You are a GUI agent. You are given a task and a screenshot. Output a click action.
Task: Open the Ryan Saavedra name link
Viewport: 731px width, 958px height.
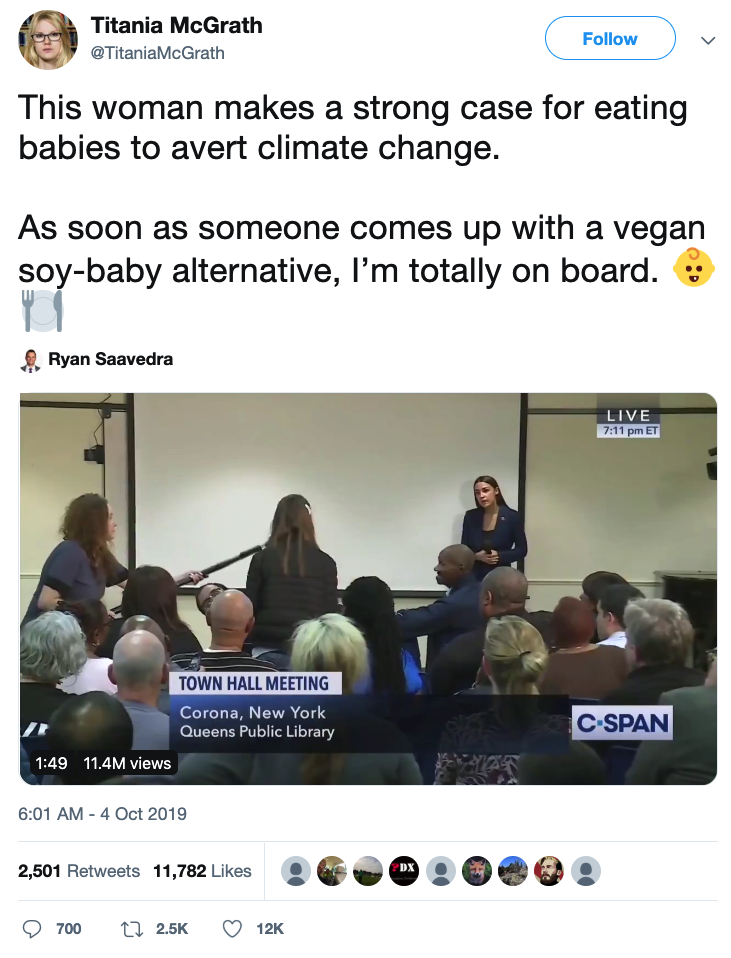pos(110,360)
